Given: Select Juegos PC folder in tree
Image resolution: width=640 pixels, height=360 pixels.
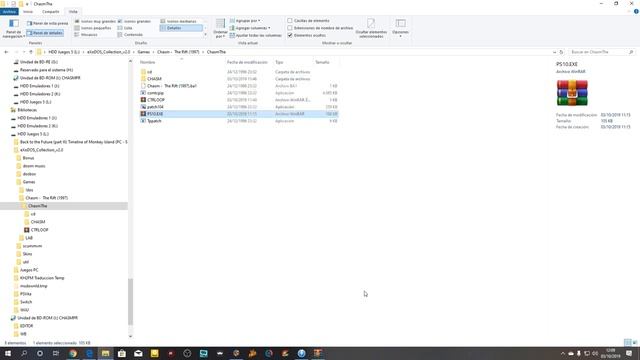Looking at the screenshot, I should point(29,270).
